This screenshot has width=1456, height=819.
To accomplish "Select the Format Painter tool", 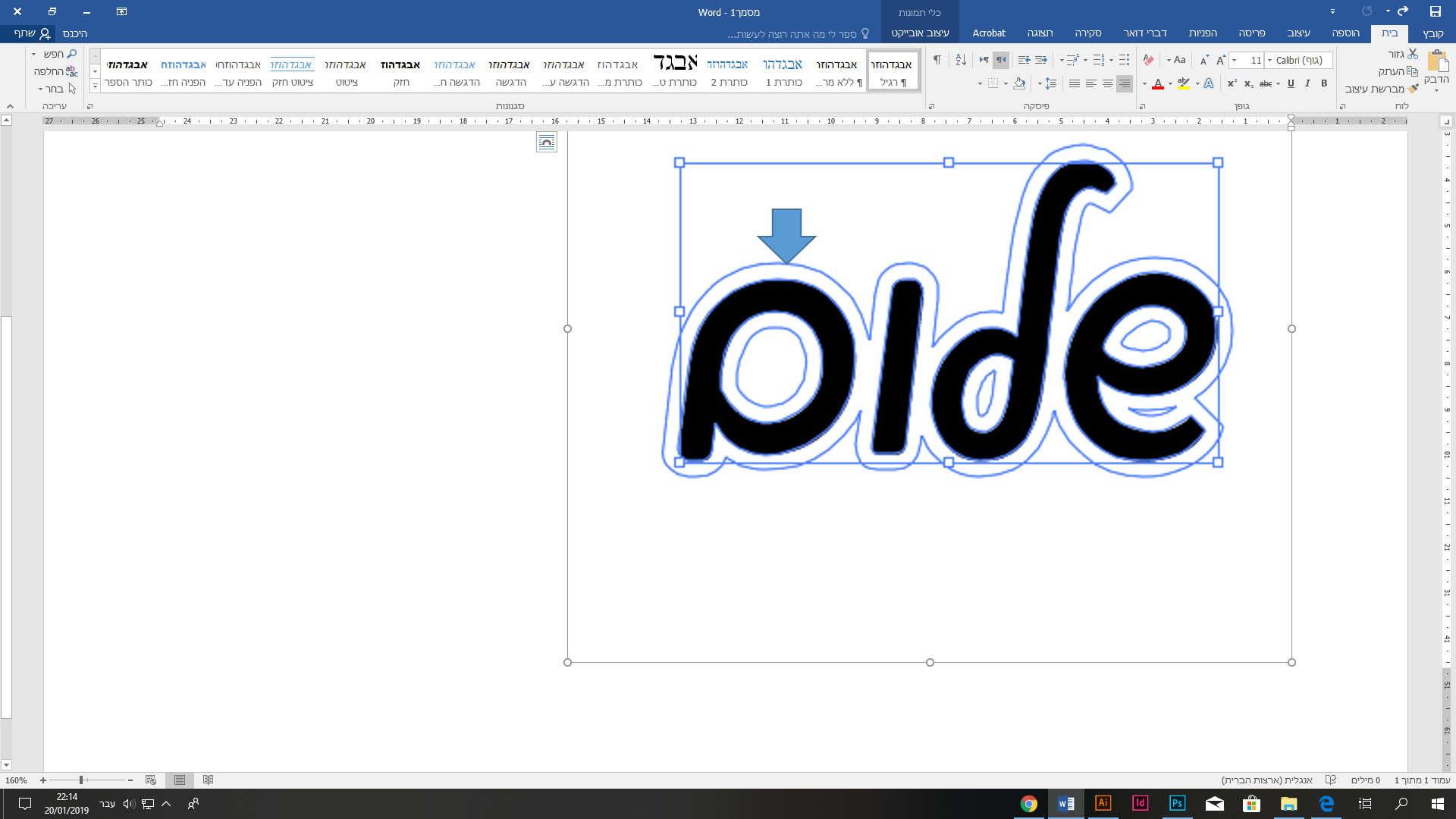I will [1413, 89].
